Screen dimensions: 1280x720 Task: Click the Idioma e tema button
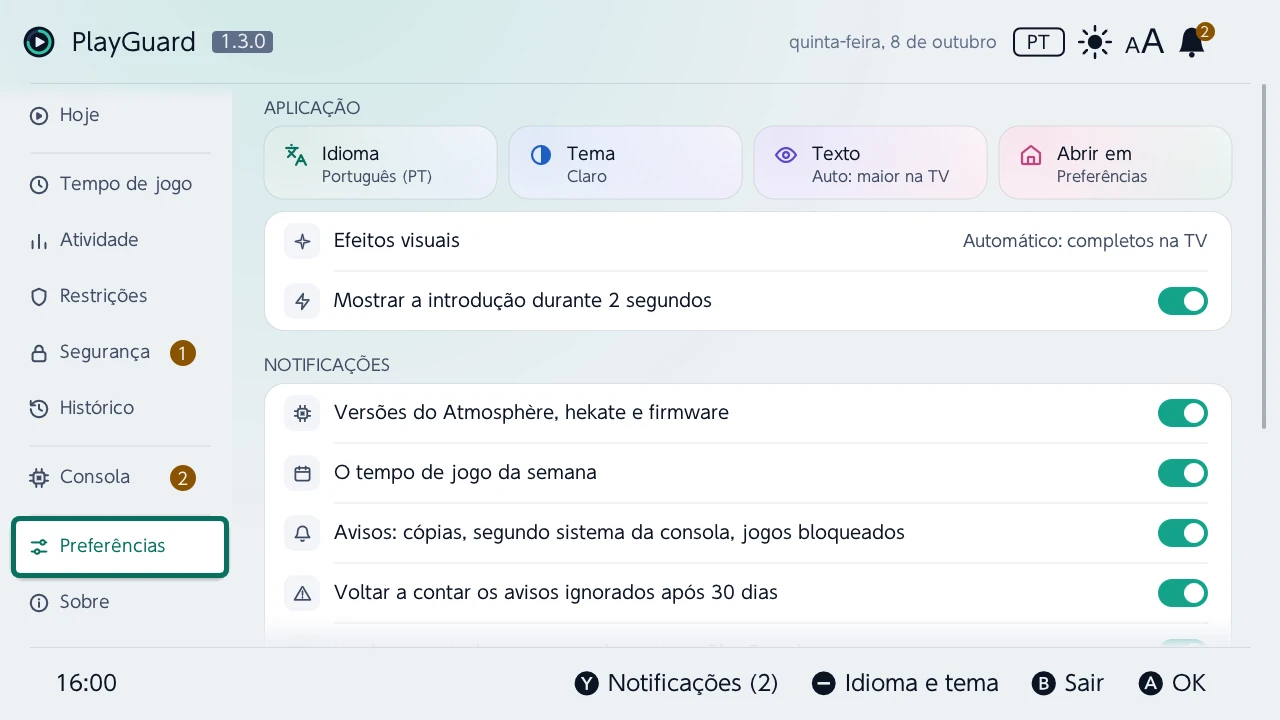[x=905, y=683]
